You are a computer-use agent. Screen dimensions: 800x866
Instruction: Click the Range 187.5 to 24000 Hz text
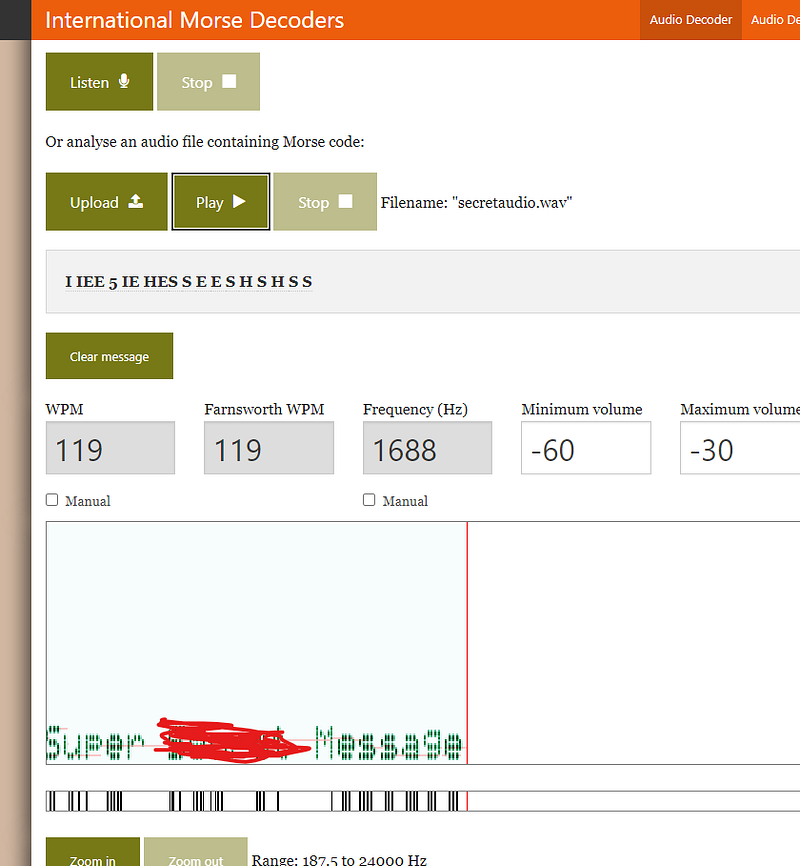(x=339, y=860)
